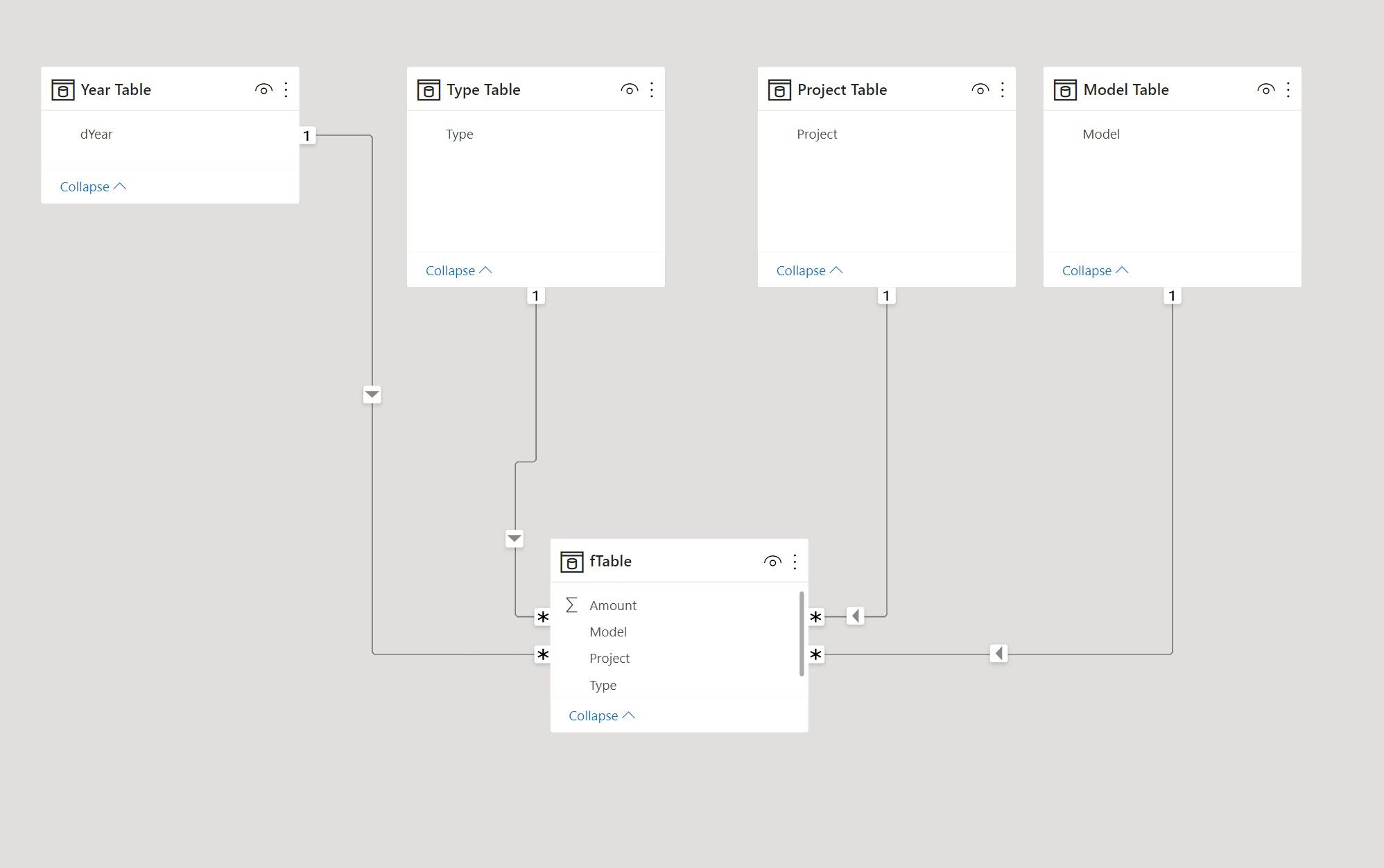Collapse the Project Table card
Image resolution: width=1384 pixels, height=868 pixels.
(x=810, y=270)
